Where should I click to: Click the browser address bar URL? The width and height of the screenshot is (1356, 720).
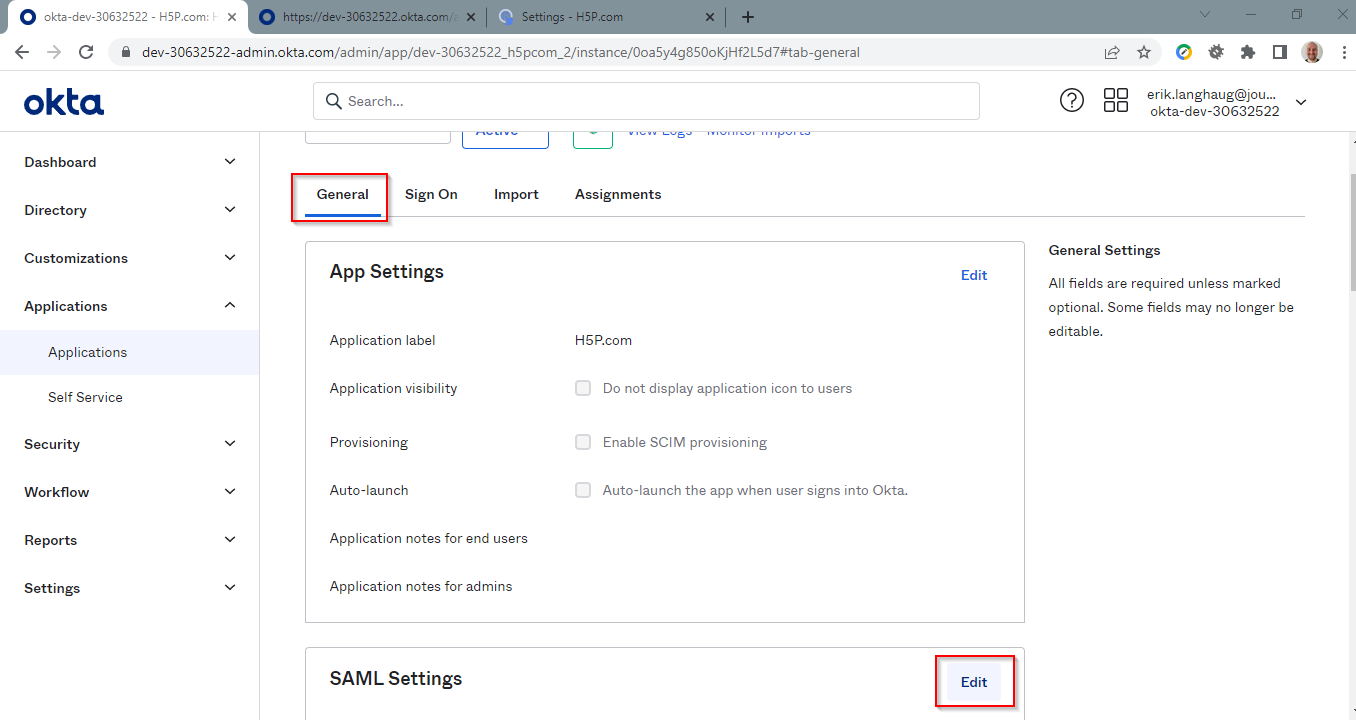(501, 52)
